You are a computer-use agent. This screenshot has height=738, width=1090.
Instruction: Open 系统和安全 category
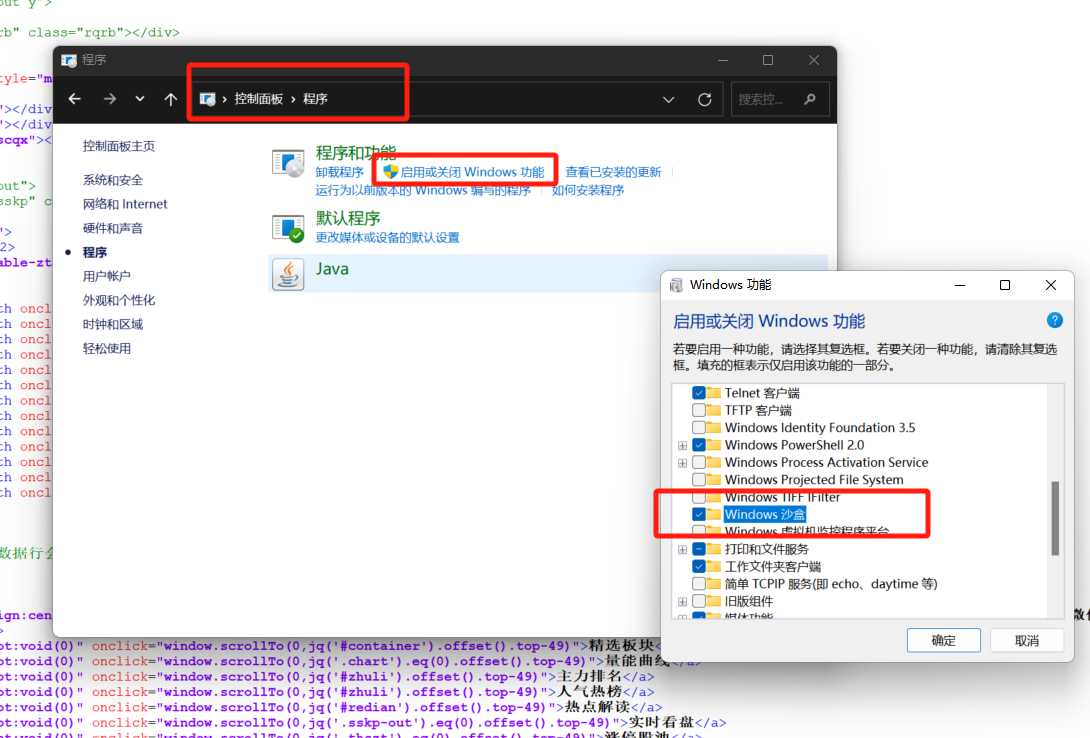point(113,180)
